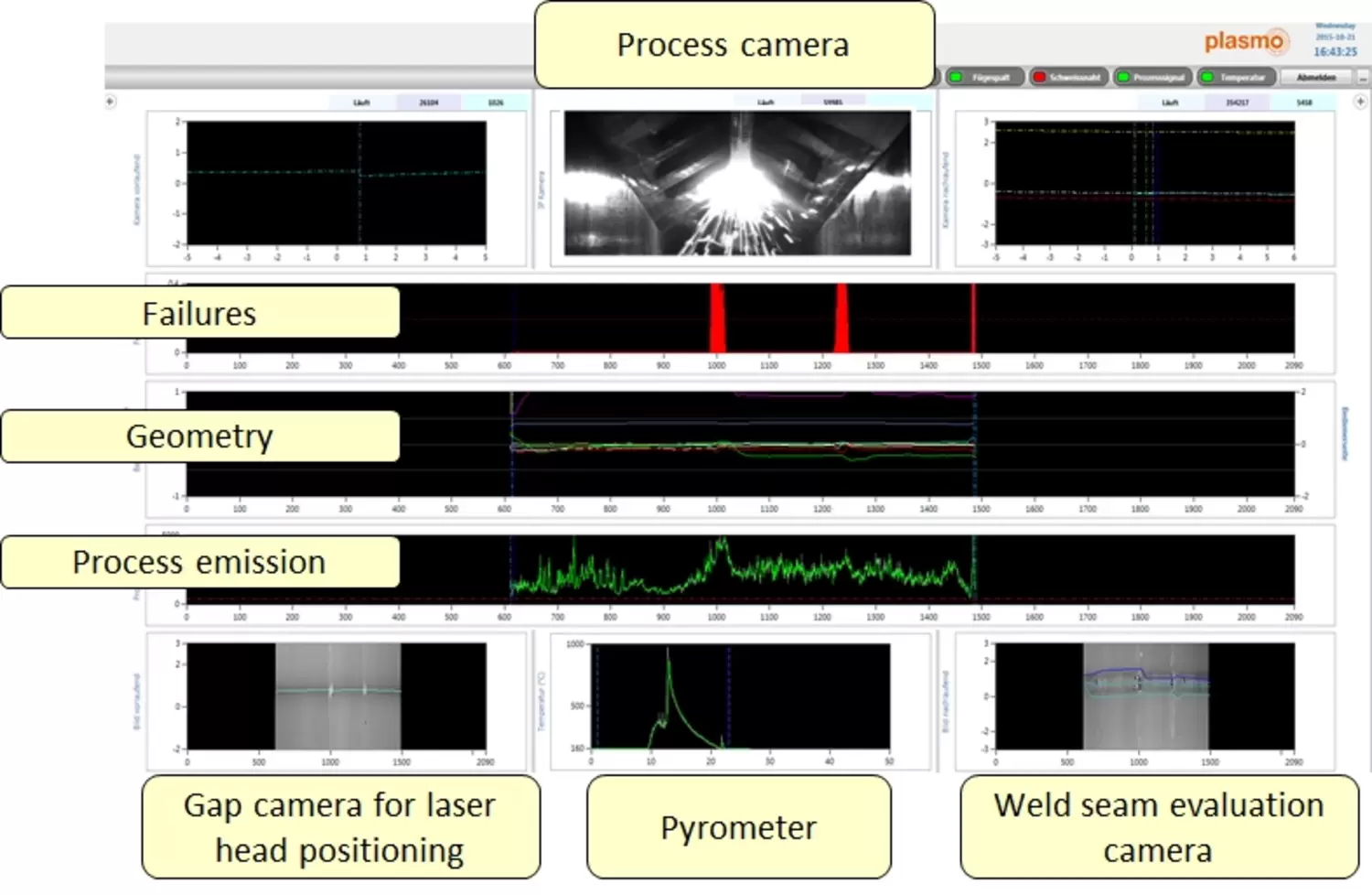Click the clock time display 16:43:25
Image resolution: width=1372 pixels, height=895 pixels.
[1334, 52]
